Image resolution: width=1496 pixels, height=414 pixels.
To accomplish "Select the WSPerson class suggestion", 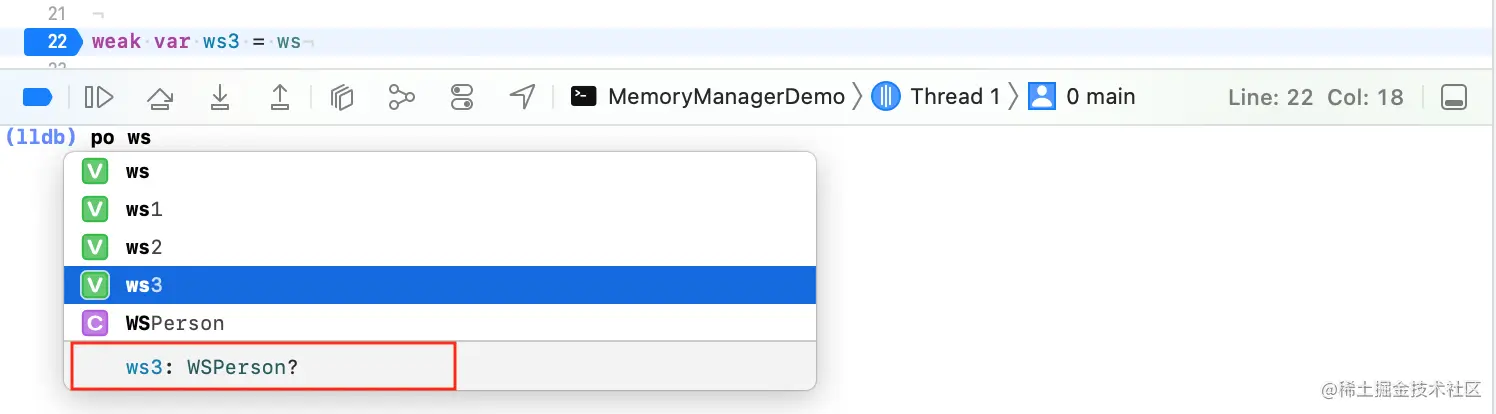I will click(x=440, y=323).
